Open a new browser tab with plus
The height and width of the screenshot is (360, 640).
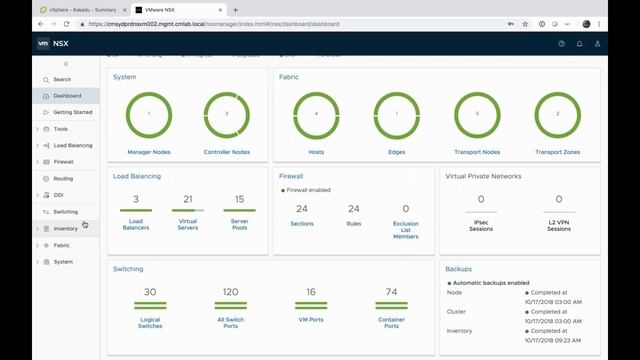[x=236, y=10]
